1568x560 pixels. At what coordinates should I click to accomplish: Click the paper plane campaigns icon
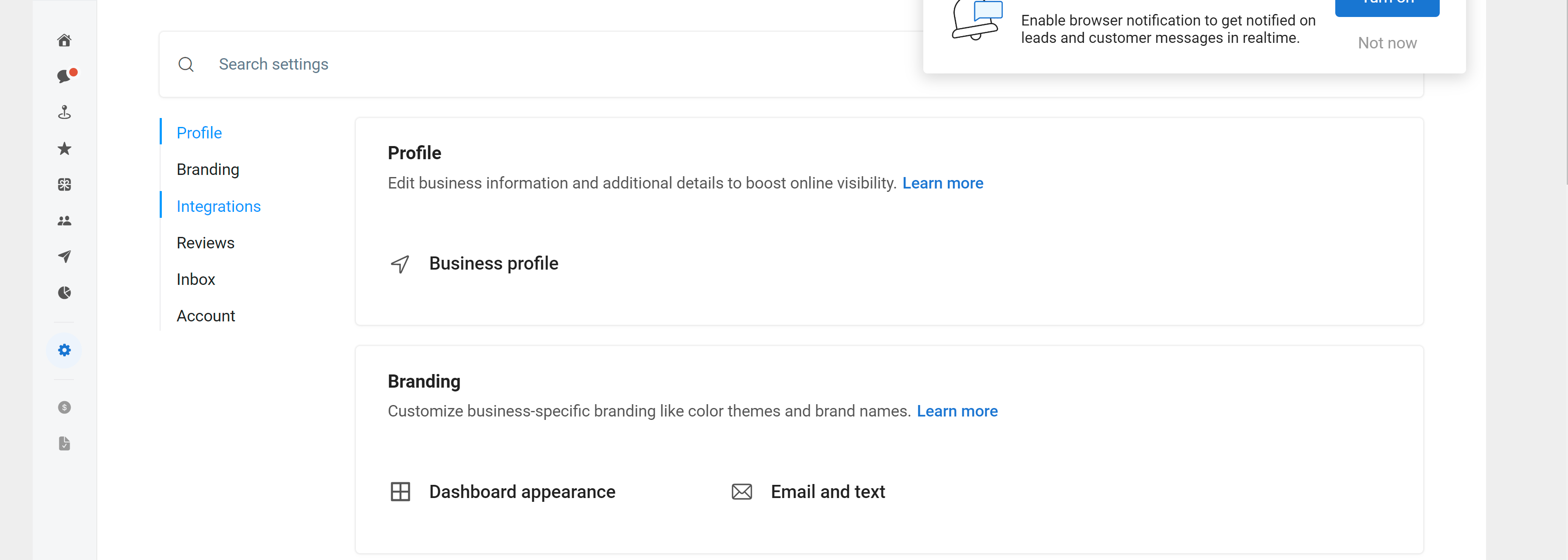(x=65, y=256)
